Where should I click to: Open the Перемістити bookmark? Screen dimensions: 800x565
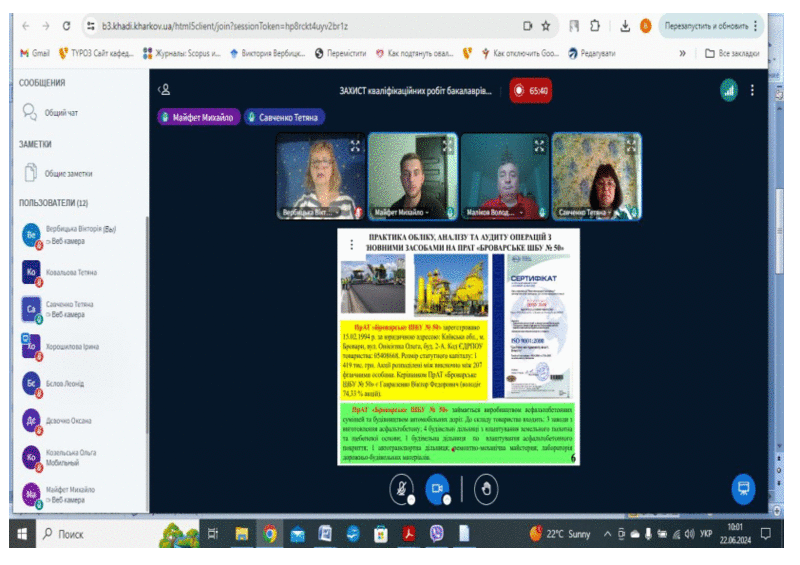[340, 53]
